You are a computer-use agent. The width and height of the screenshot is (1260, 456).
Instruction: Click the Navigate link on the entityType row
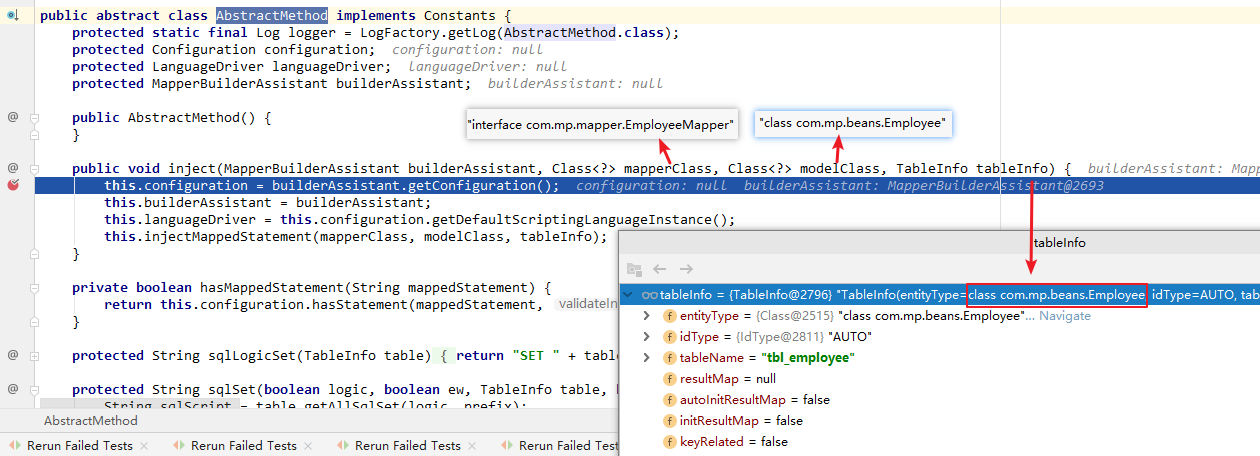(1065, 316)
